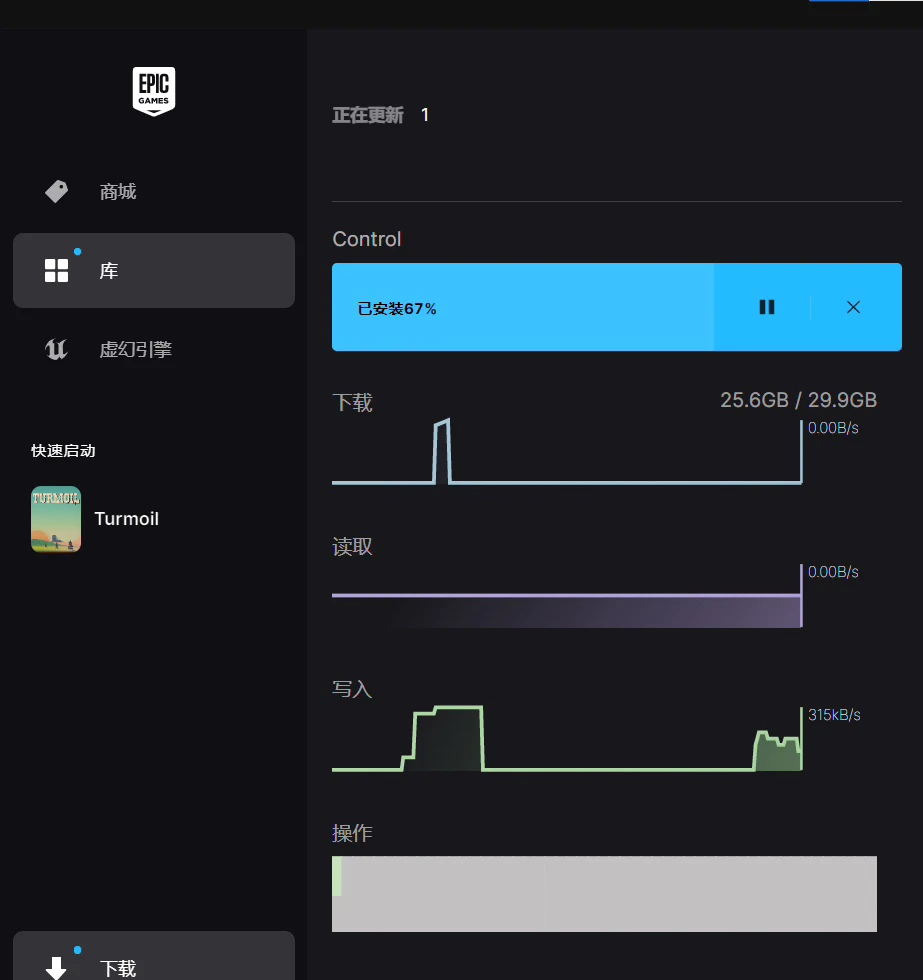Image resolution: width=923 pixels, height=980 pixels.
Task: Click the library grid icon
Action: pos(56,271)
